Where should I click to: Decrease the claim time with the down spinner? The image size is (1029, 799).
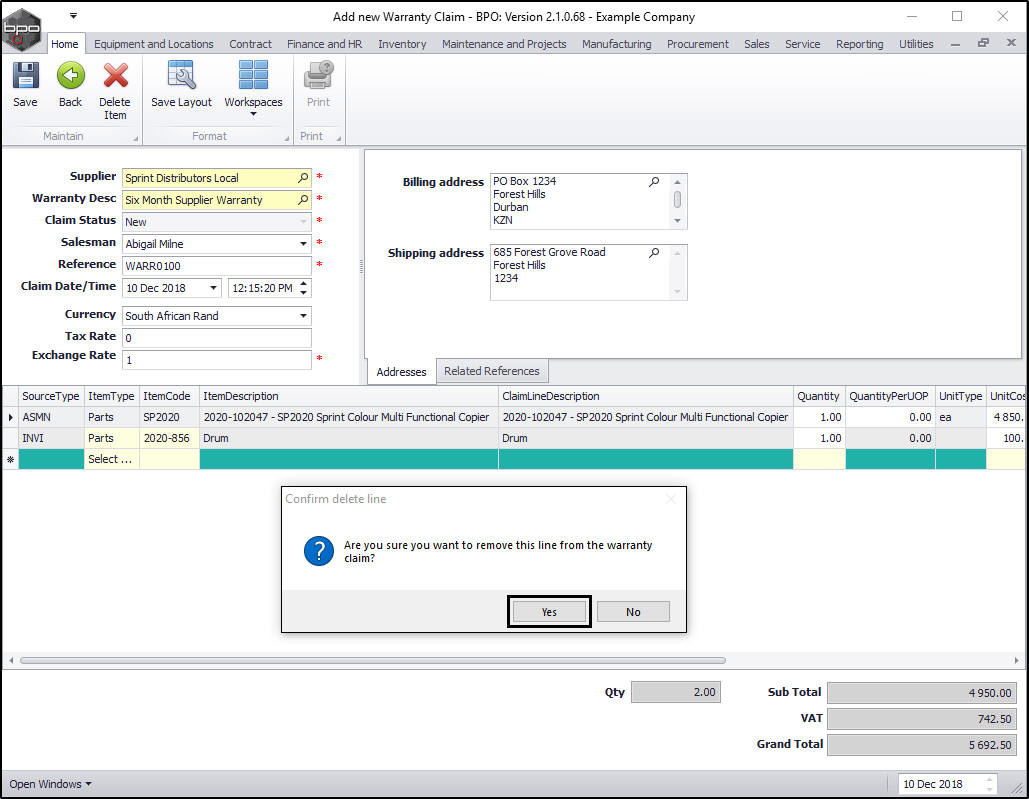click(303, 293)
